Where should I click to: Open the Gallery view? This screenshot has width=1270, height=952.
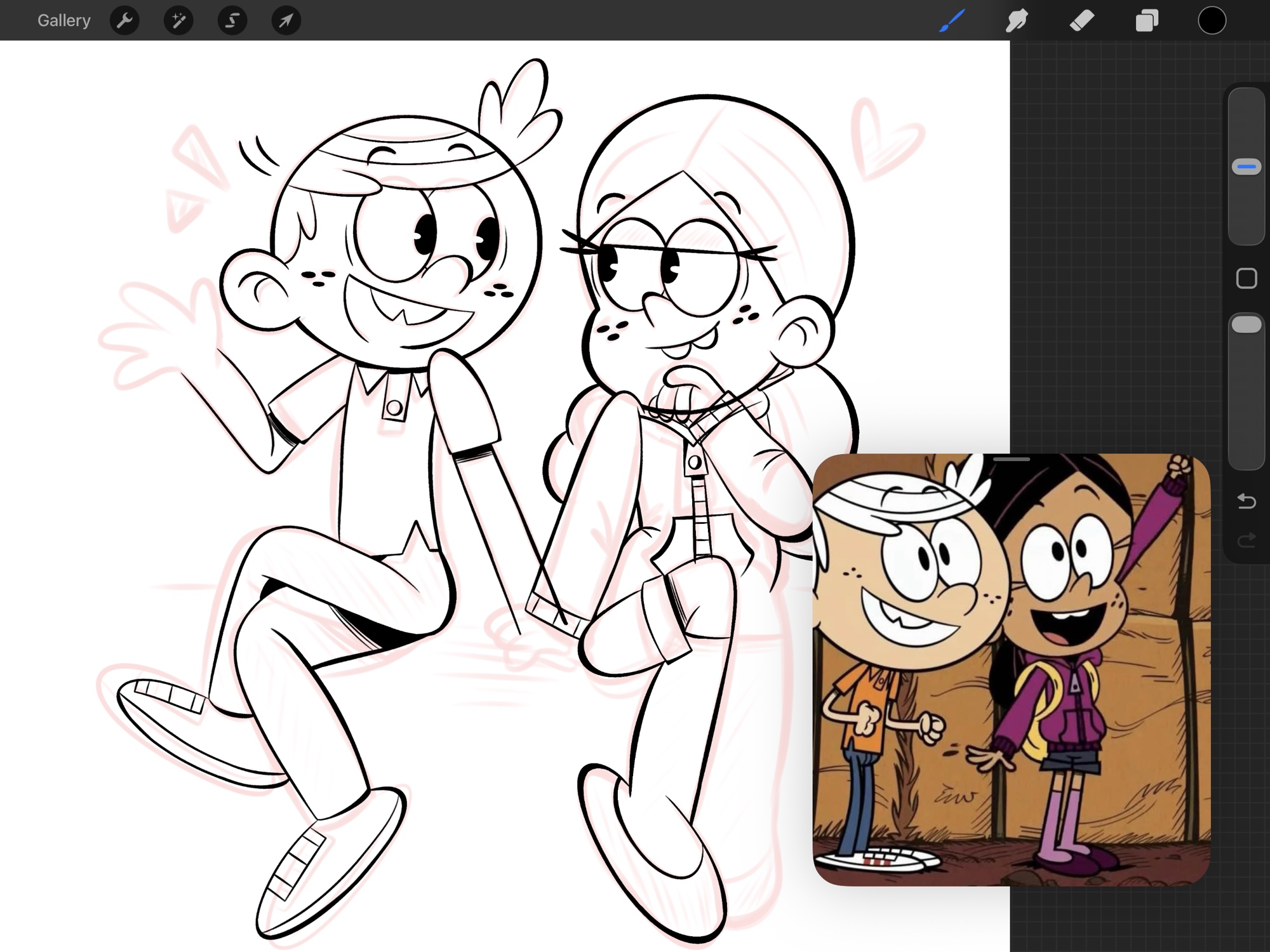(63, 20)
